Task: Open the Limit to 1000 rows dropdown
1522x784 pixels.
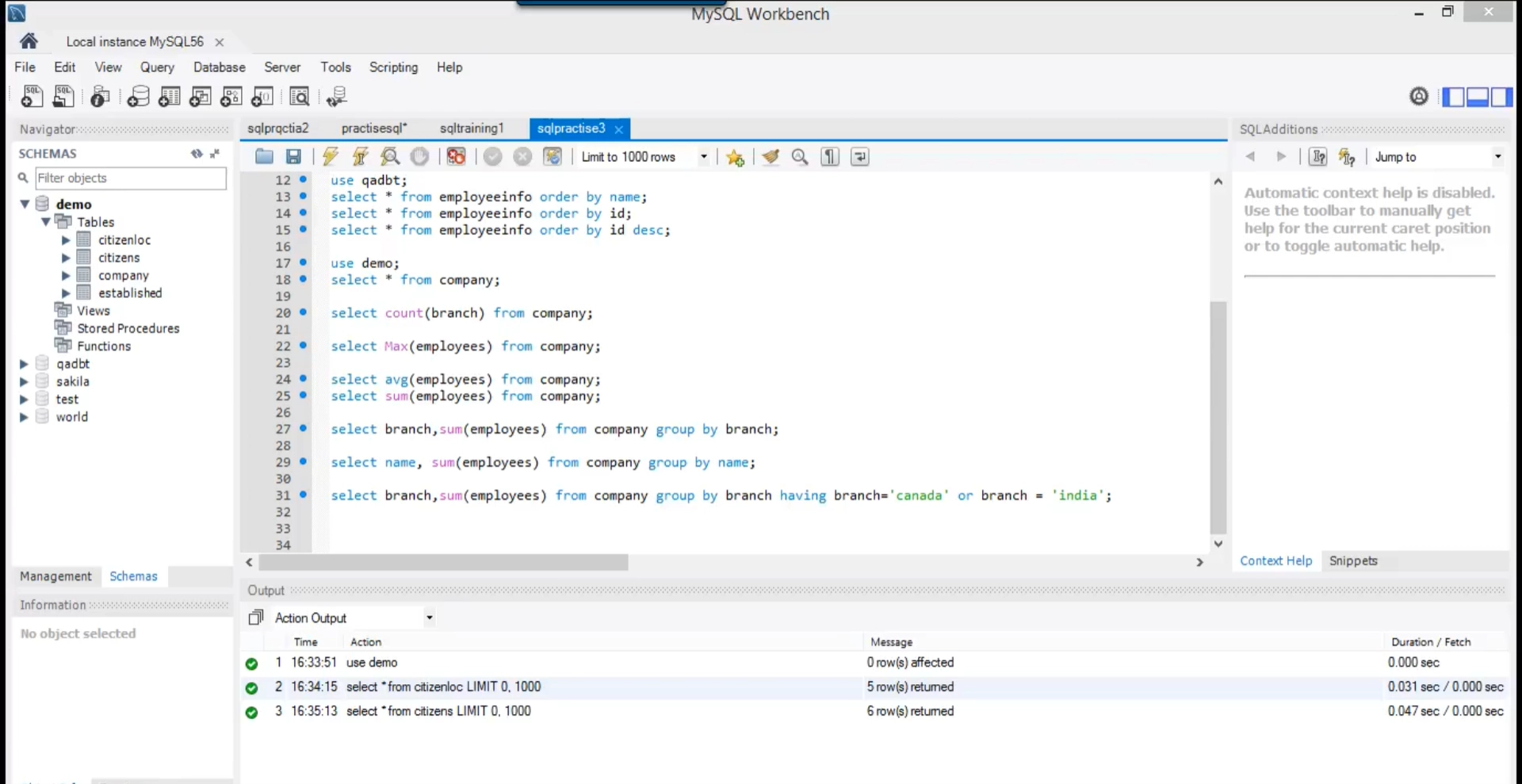Action: click(x=703, y=157)
